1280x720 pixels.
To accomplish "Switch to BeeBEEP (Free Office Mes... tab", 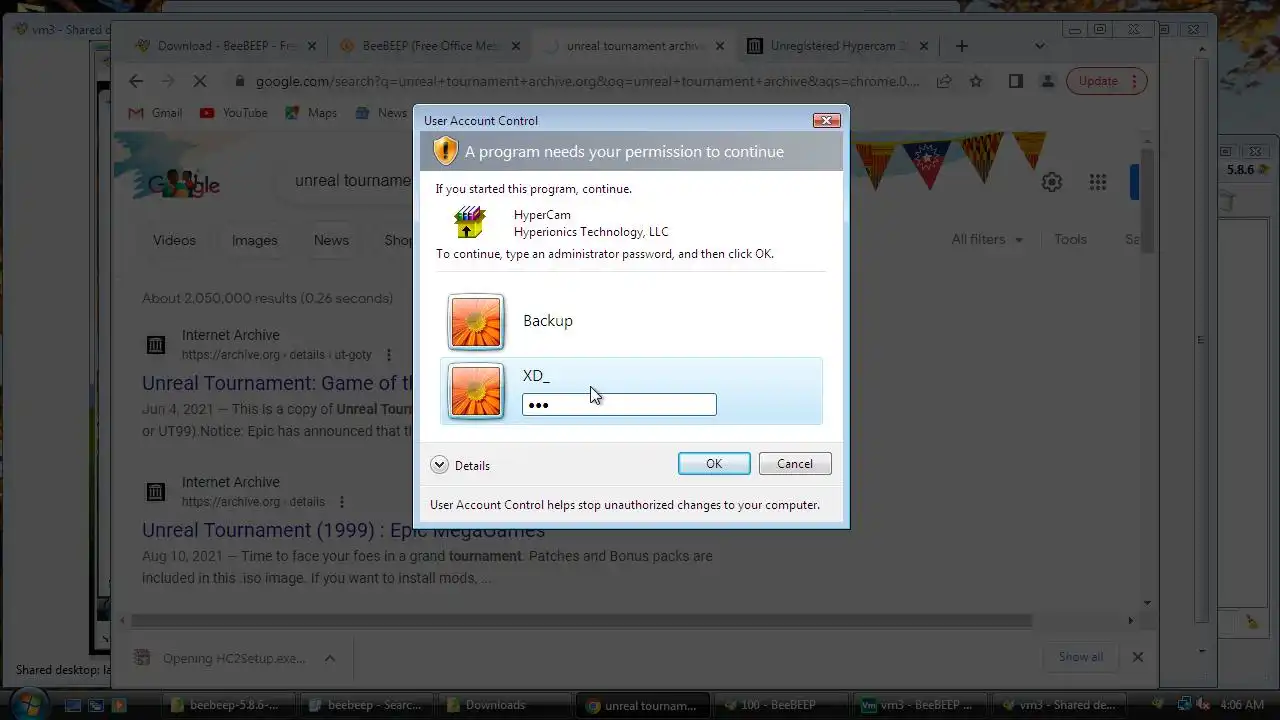I will [430, 46].
